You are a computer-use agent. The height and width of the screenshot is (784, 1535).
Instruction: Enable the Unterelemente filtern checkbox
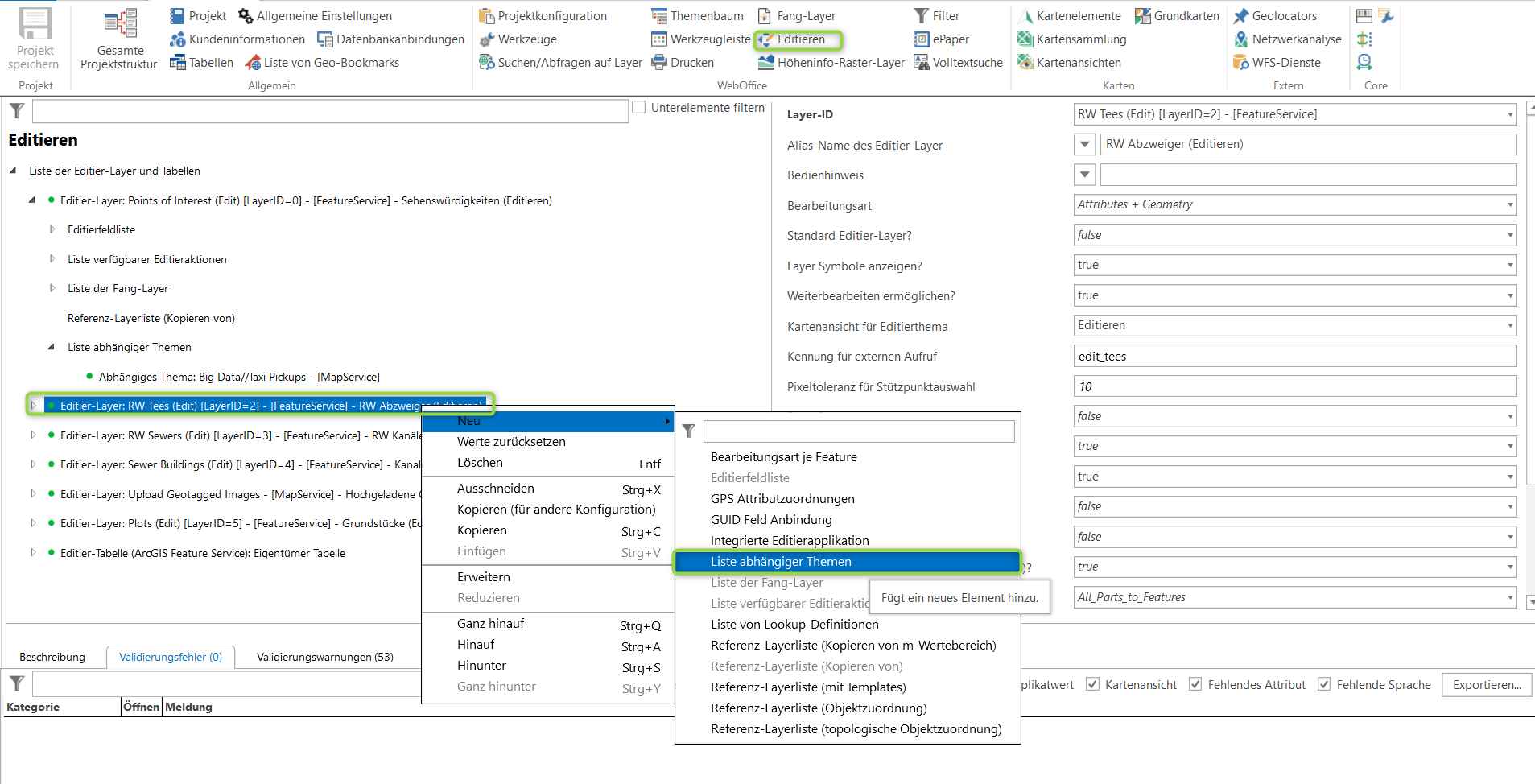tap(639, 107)
